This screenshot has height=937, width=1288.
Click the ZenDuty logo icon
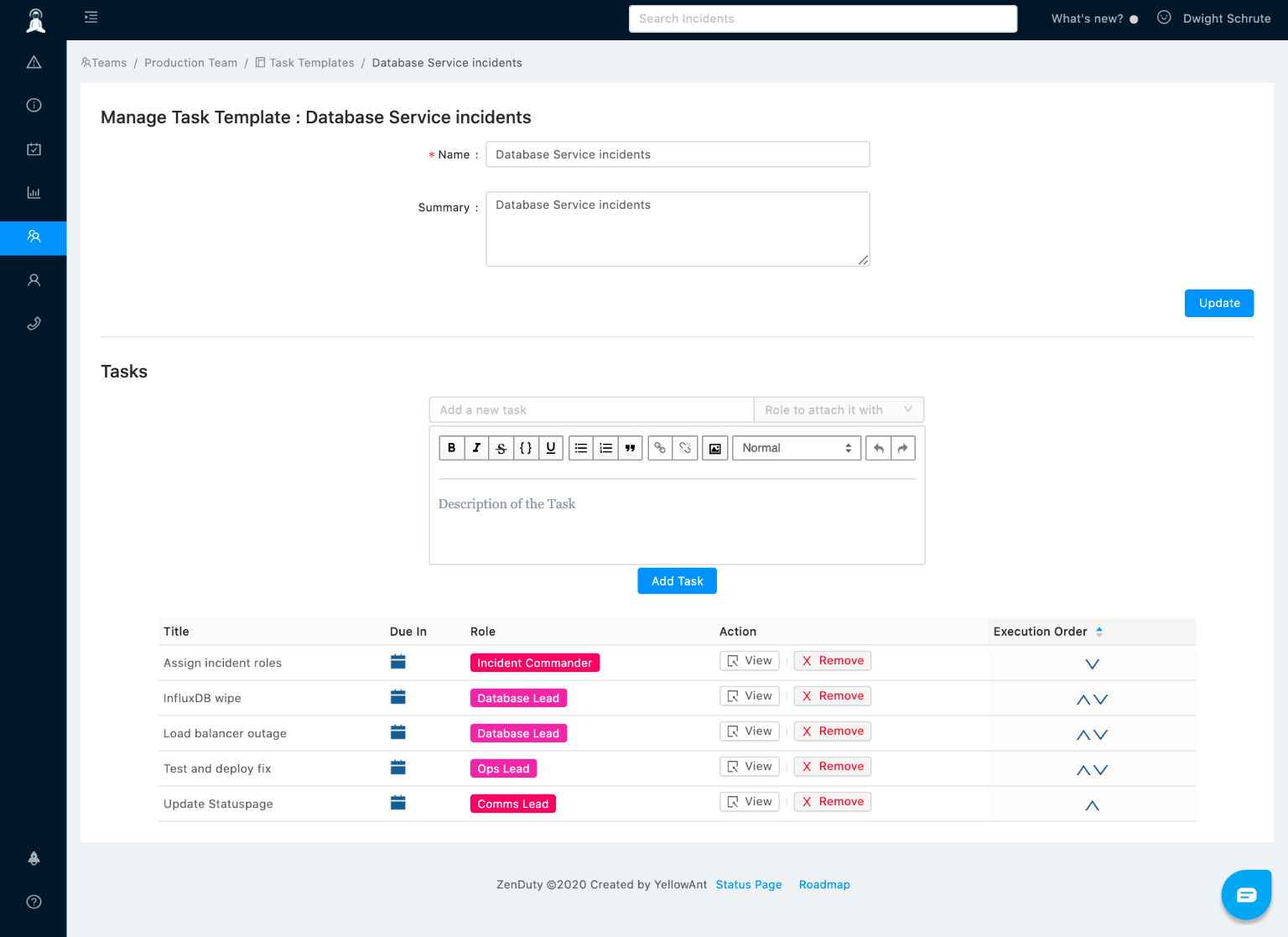coord(35,20)
